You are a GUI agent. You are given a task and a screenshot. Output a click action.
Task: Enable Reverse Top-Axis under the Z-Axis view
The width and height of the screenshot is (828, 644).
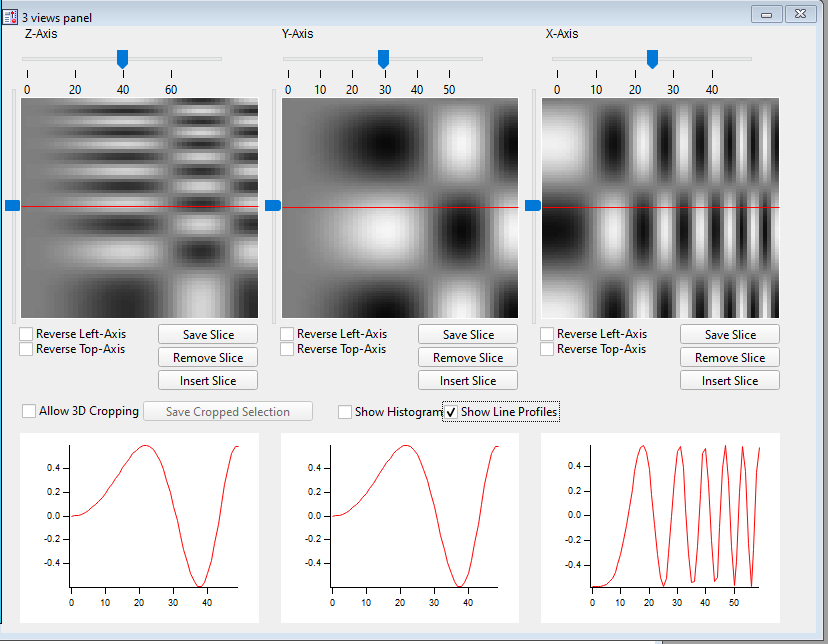[x=25, y=349]
